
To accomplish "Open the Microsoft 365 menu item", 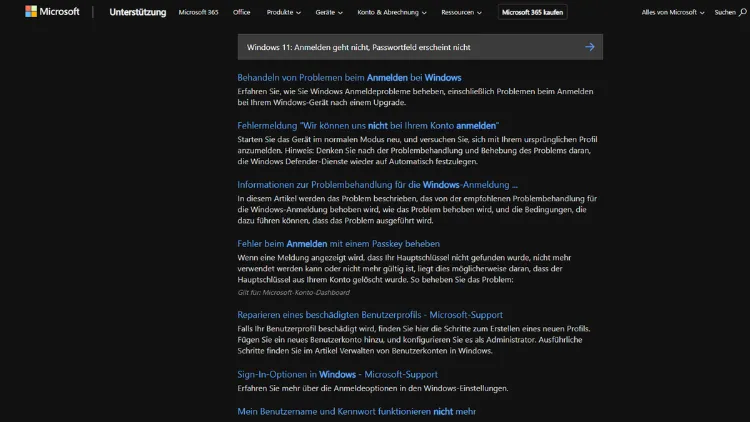I will click(199, 12).
